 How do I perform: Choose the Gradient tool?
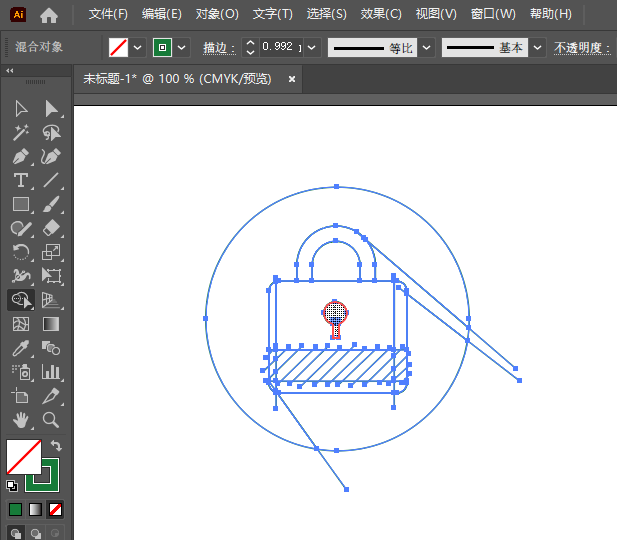[x=51, y=324]
